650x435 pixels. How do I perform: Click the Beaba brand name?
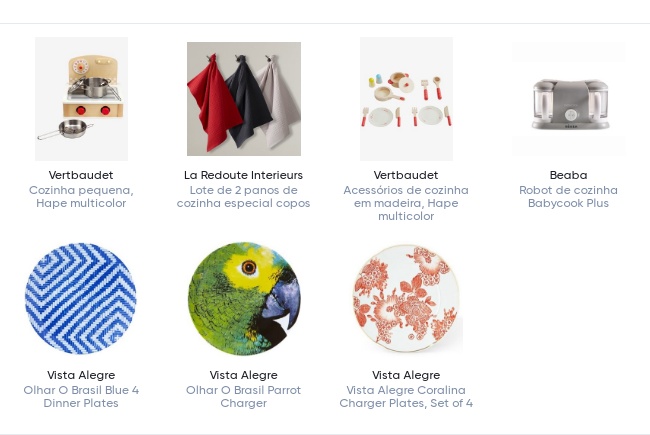568,175
